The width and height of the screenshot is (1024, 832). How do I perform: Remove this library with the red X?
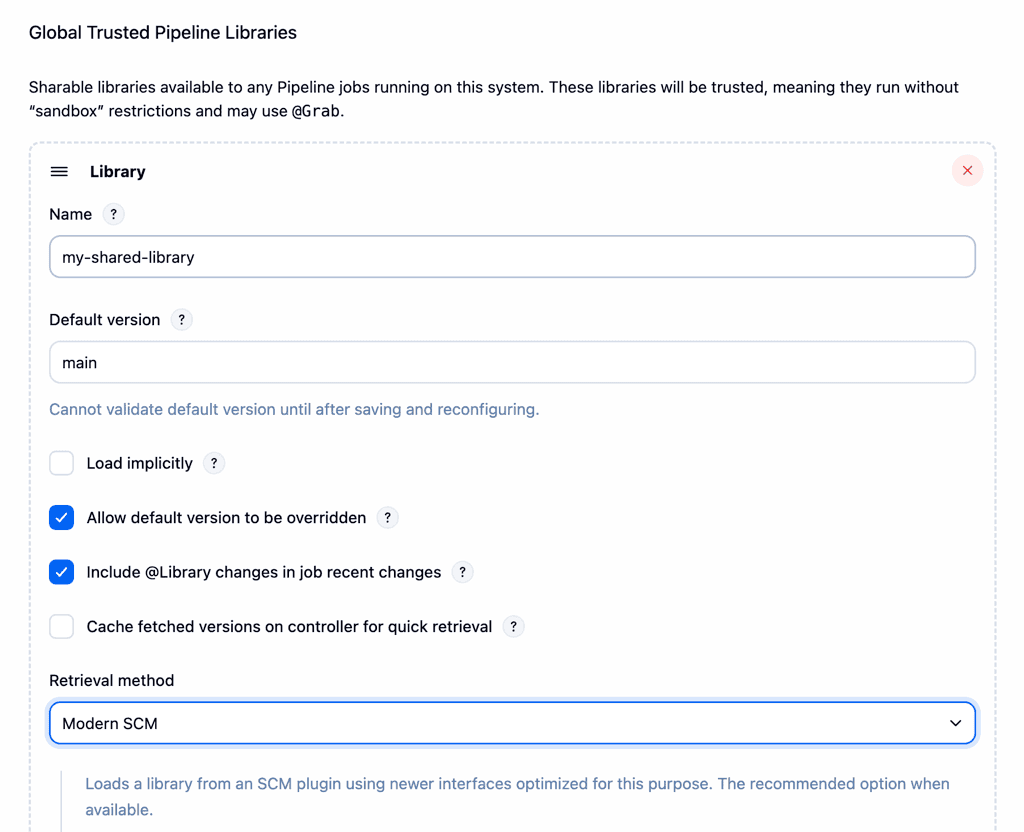pos(967,170)
